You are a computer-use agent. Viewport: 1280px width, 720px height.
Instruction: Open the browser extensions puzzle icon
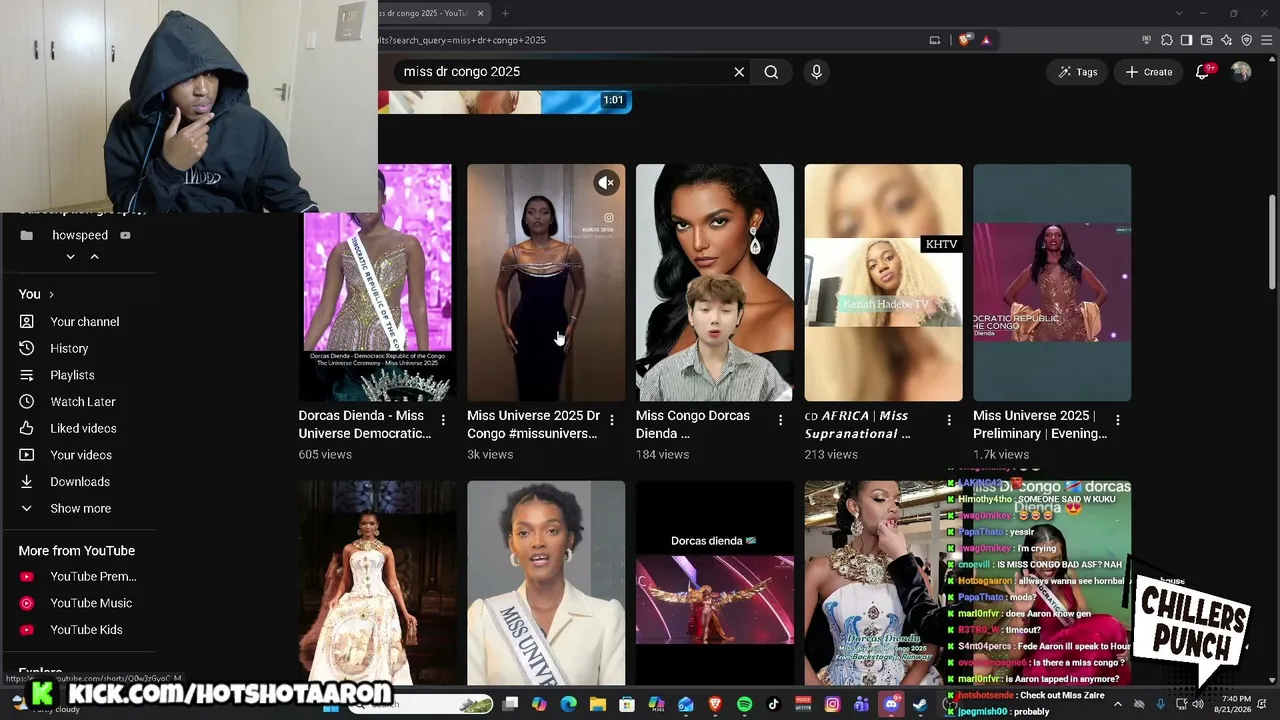[1167, 40]
